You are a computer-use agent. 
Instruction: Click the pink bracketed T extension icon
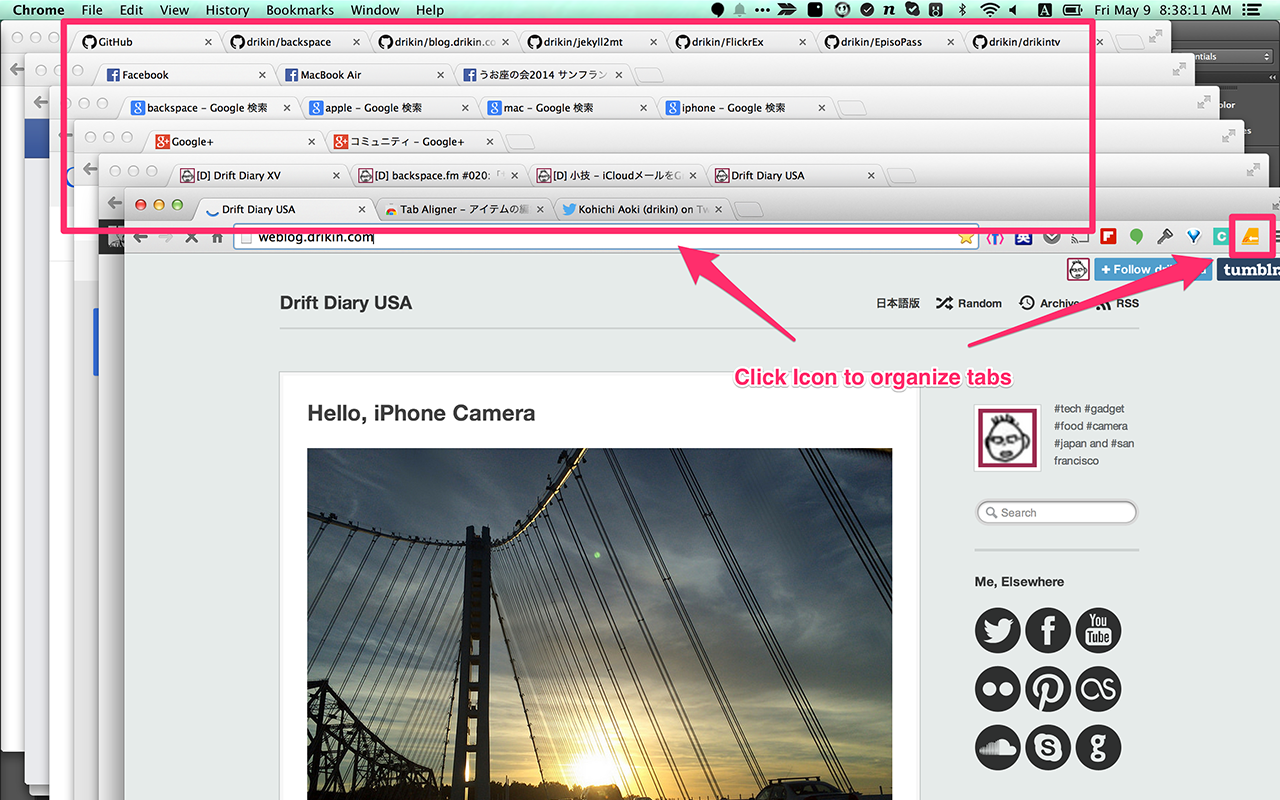point(995,237)
